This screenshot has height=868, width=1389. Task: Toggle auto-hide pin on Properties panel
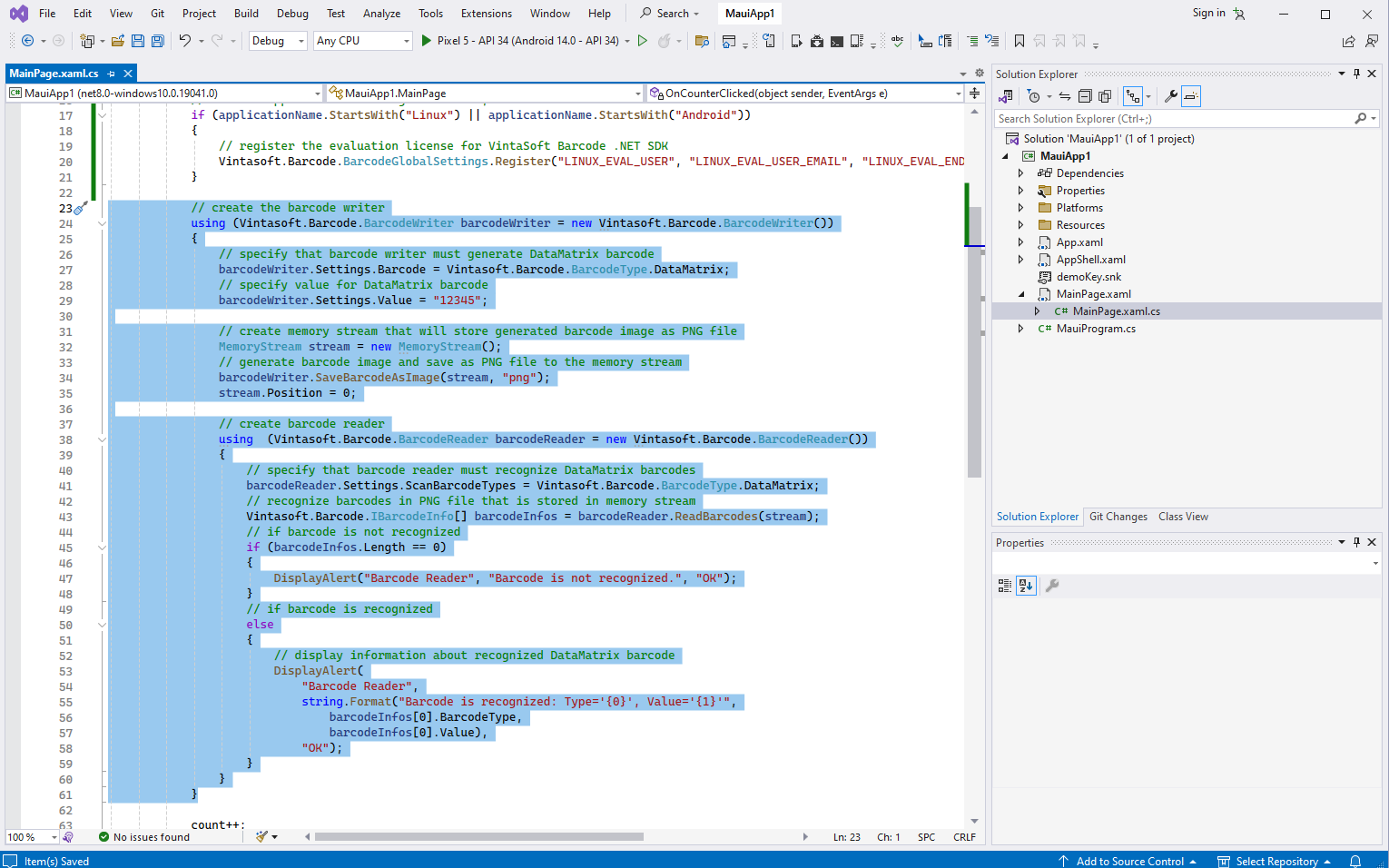tap(1357, 542)
